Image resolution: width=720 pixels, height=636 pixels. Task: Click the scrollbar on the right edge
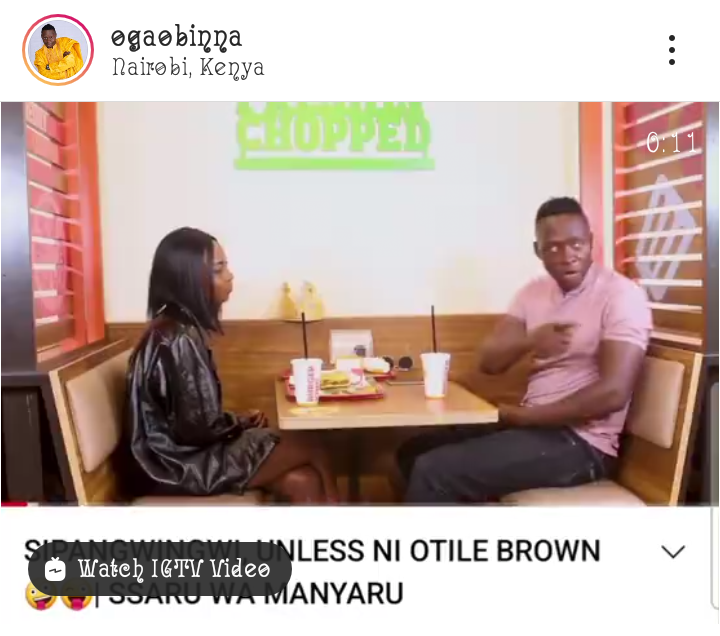717,496
